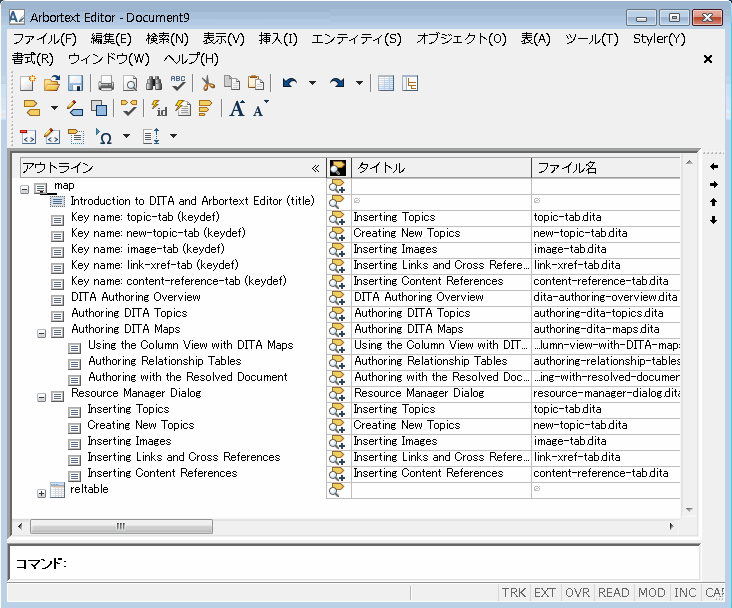Expand the reltable node
732x608 pixels.
click(x=42, y=493)
